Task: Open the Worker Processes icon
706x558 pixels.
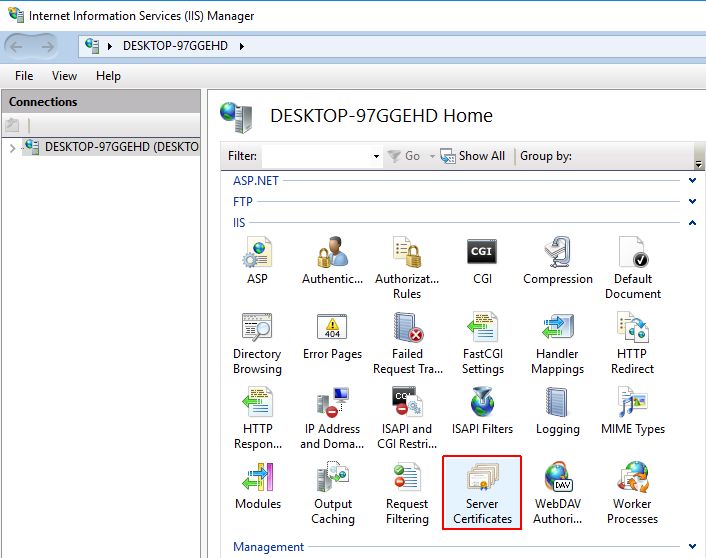Action: pos(632,491)
